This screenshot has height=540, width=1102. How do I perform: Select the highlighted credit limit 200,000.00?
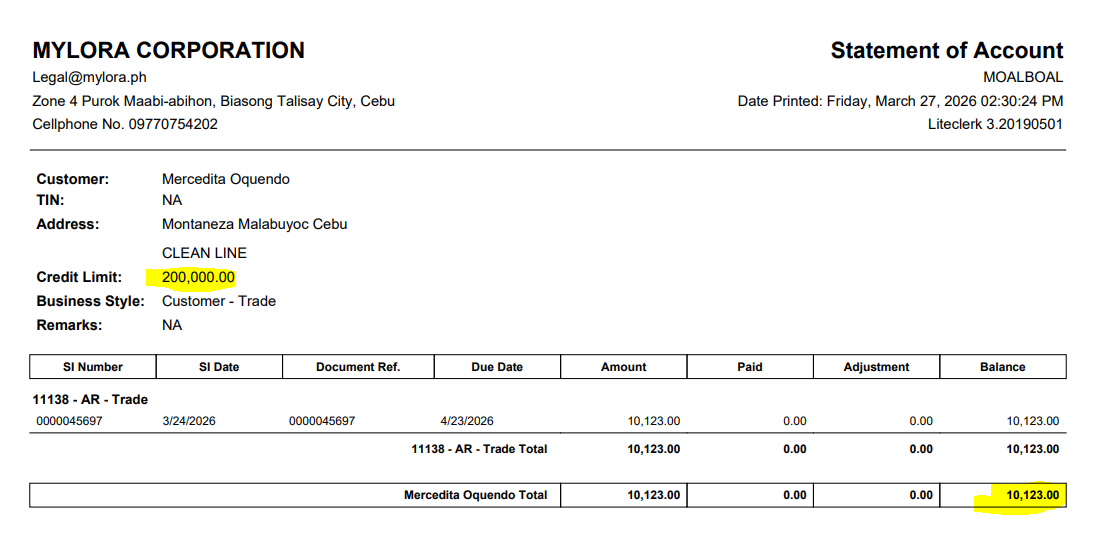198,277
